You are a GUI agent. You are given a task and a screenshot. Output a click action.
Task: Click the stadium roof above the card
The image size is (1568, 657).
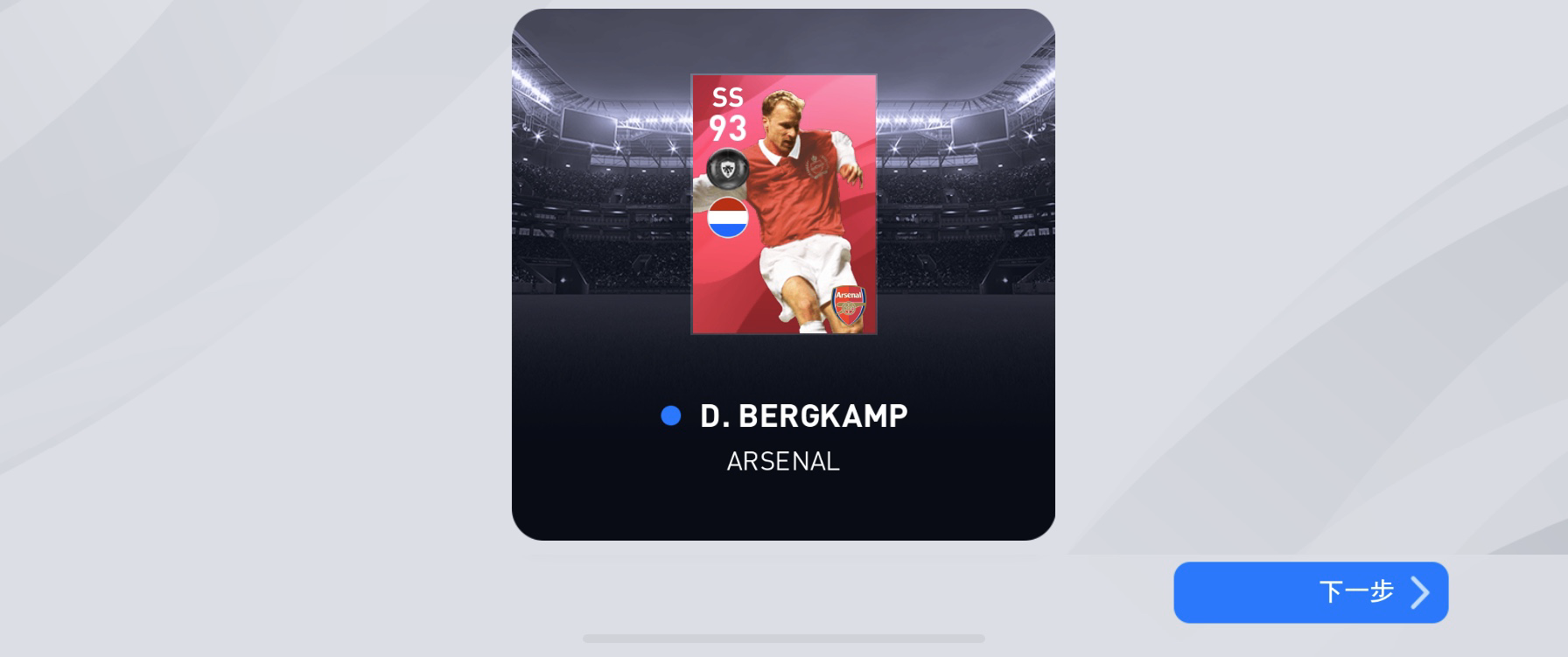point(783,39)
